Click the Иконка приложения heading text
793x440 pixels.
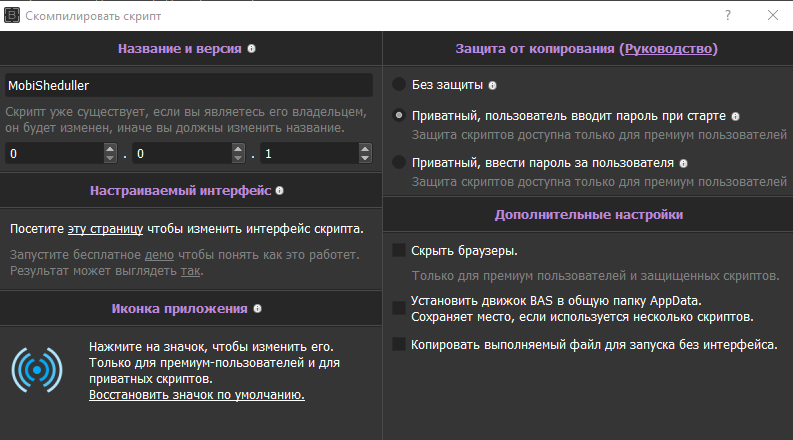click(x=180, y=309)
